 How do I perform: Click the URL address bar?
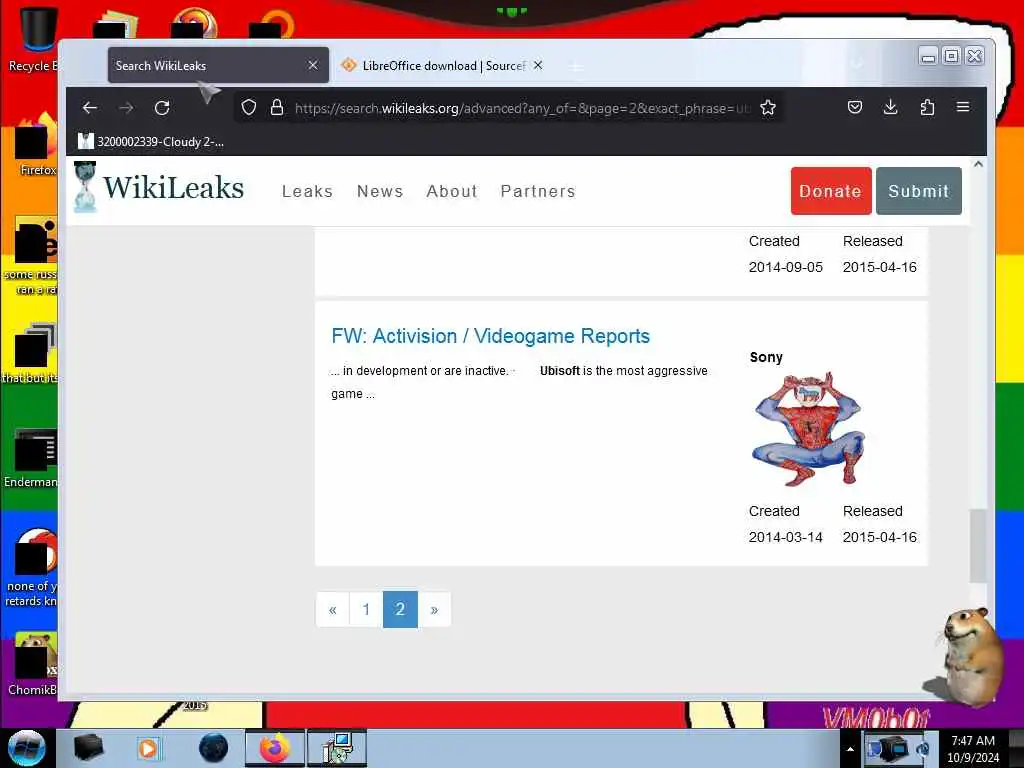[509, 108]
